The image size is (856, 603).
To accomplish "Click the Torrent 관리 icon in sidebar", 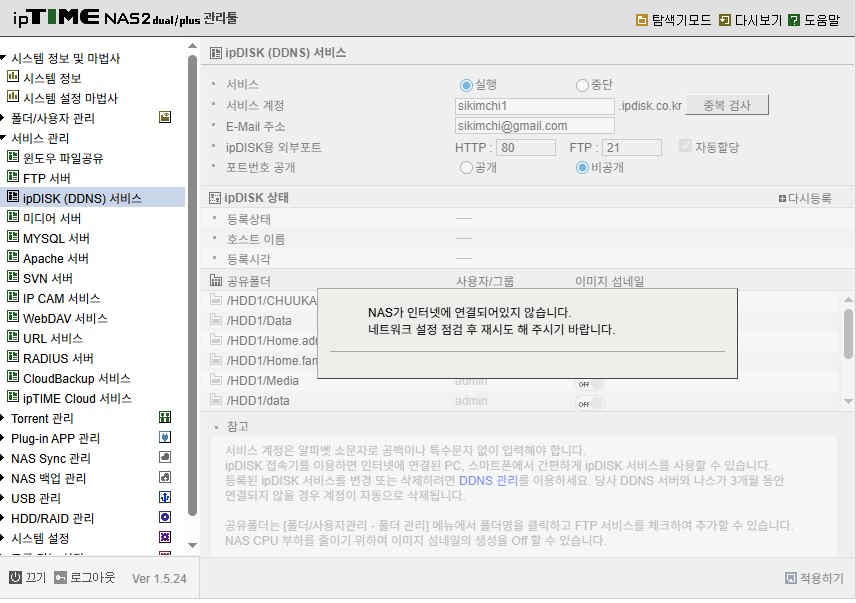I will pyautogui.click(x=165, y=418).
